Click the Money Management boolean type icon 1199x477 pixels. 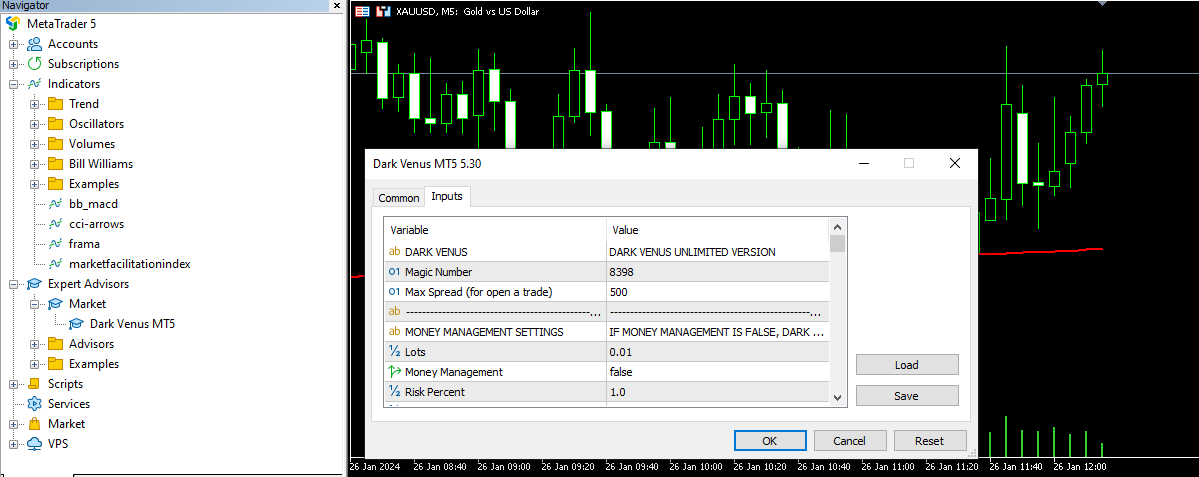point(395,372)
